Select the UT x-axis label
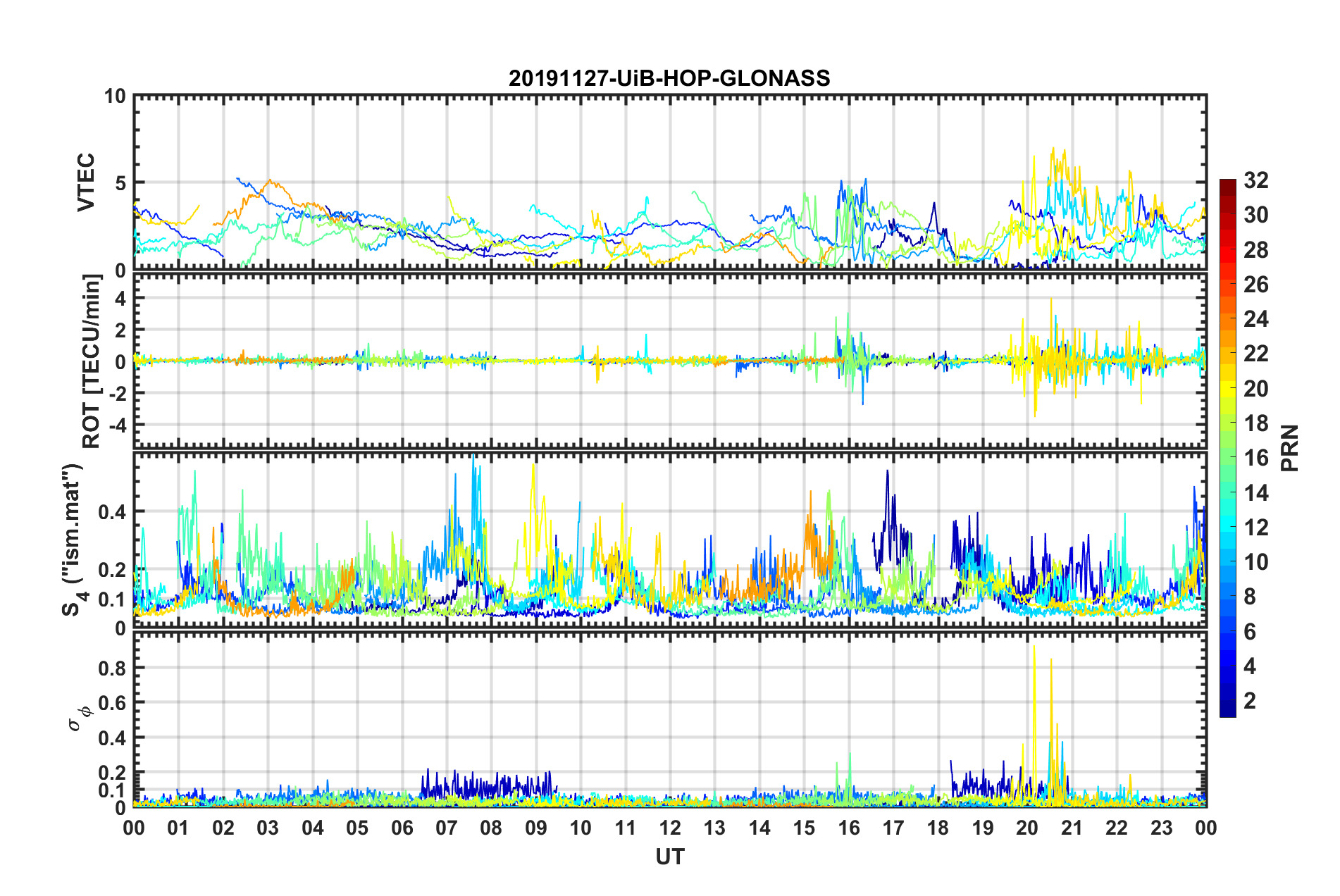The image size is (1340, 896). [x=670, y=857]
